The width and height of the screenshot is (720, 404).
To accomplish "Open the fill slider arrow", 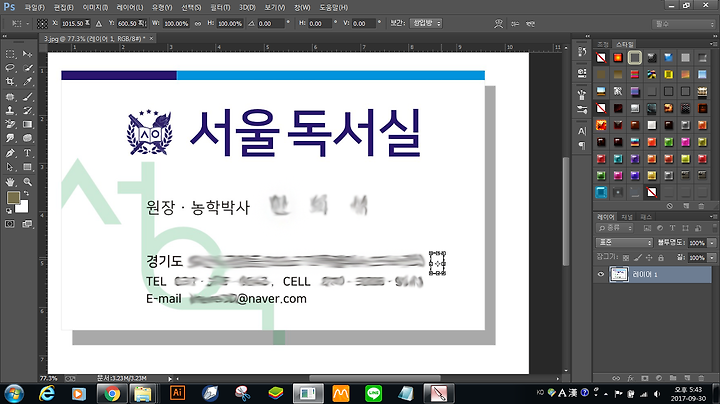I will pos(712,258).
